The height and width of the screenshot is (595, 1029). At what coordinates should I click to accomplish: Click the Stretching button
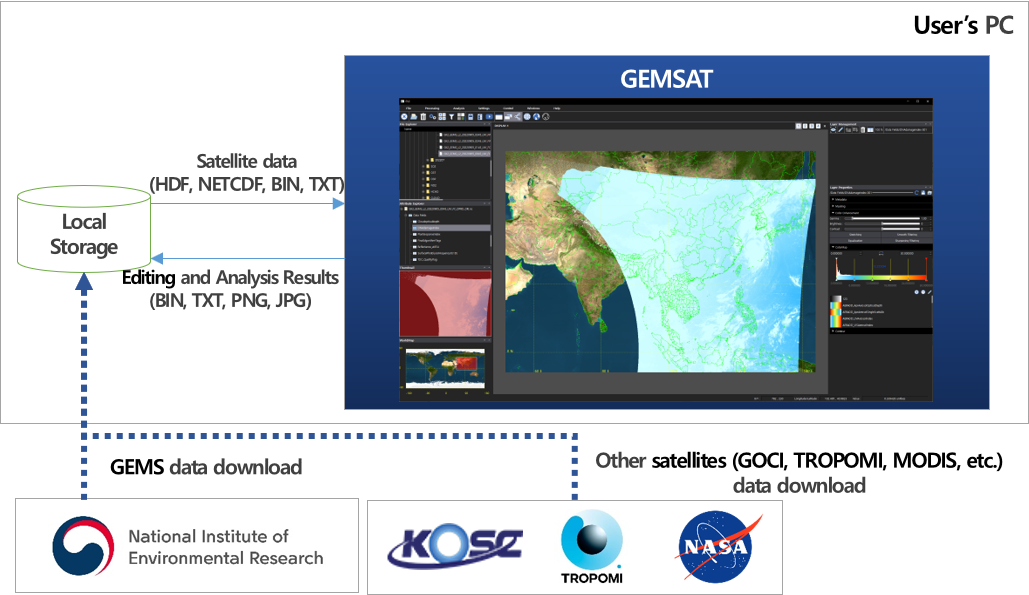click(856, 235)
